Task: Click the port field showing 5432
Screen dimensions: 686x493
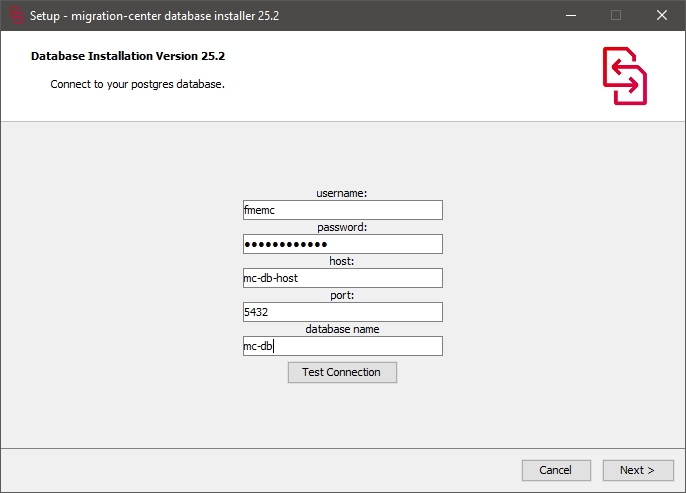Action: [x=342, y=312]
